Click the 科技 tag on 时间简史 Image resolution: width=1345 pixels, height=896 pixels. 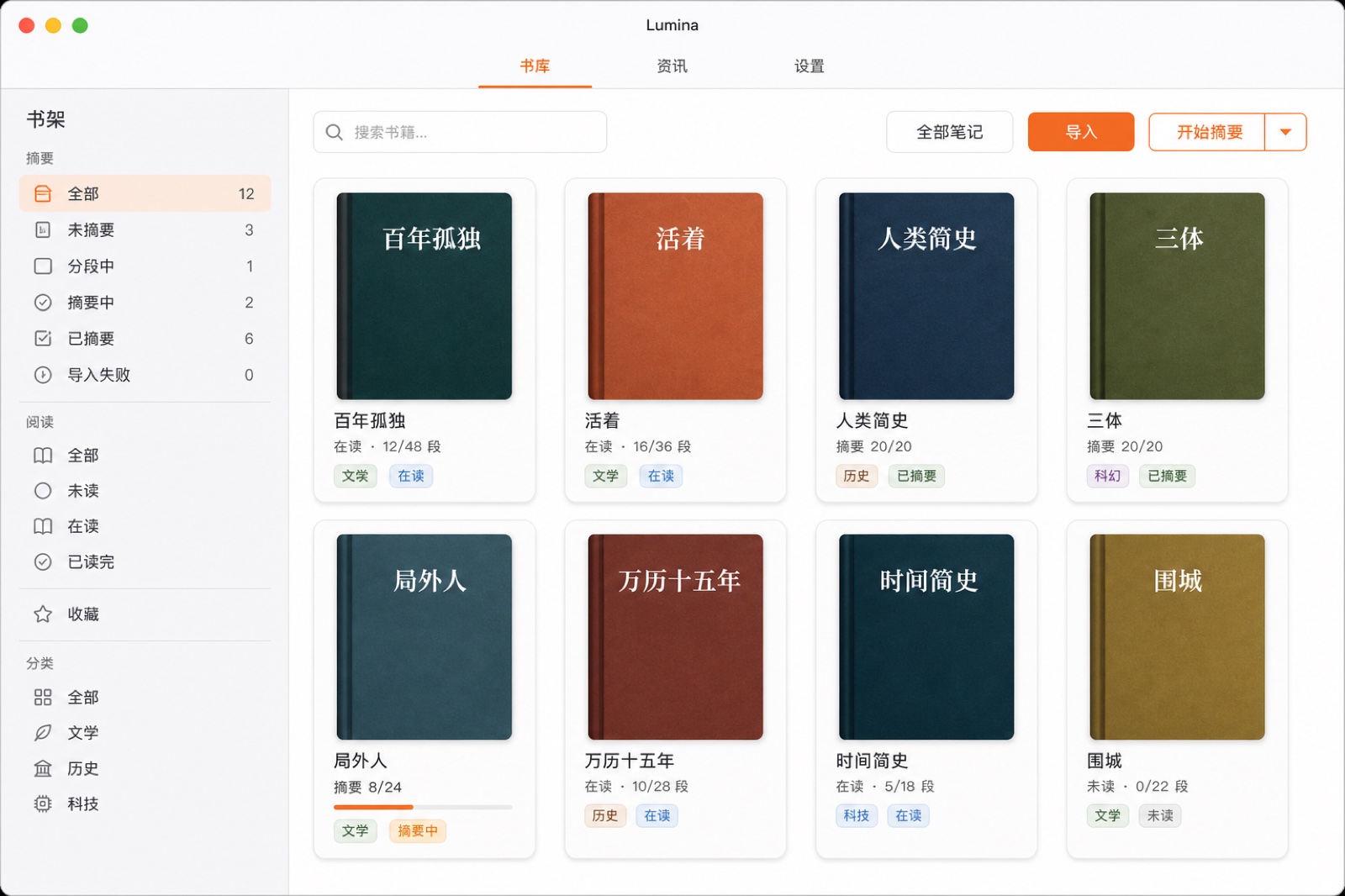click(x=857, y=816)
